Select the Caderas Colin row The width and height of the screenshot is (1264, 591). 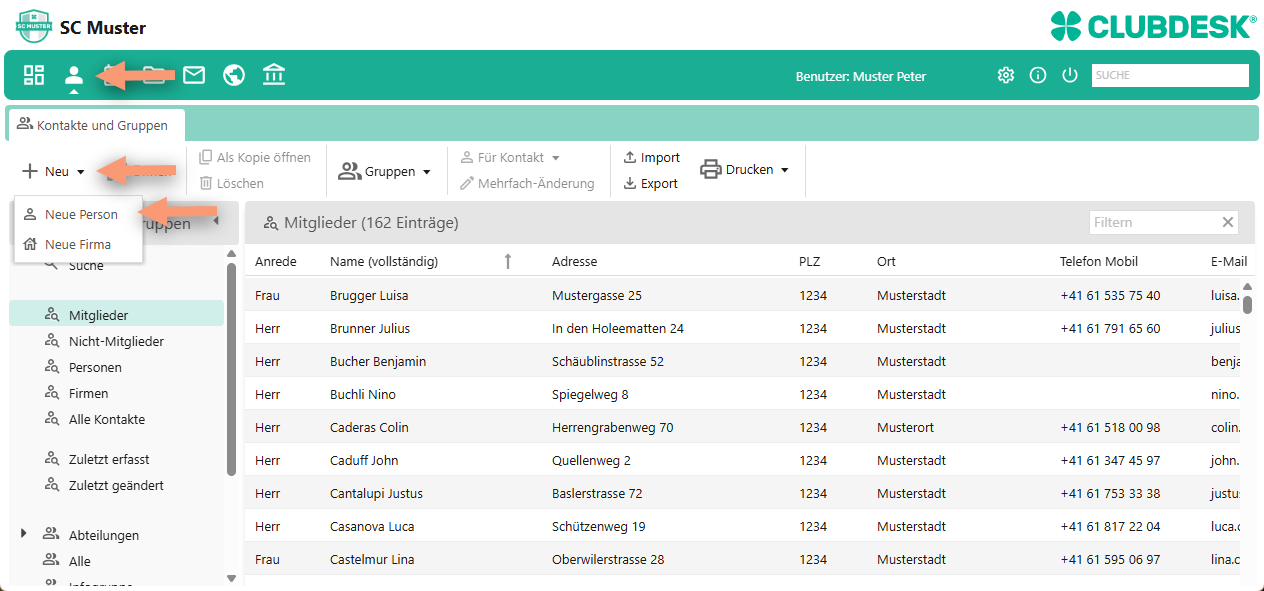[x=742, y=427]
